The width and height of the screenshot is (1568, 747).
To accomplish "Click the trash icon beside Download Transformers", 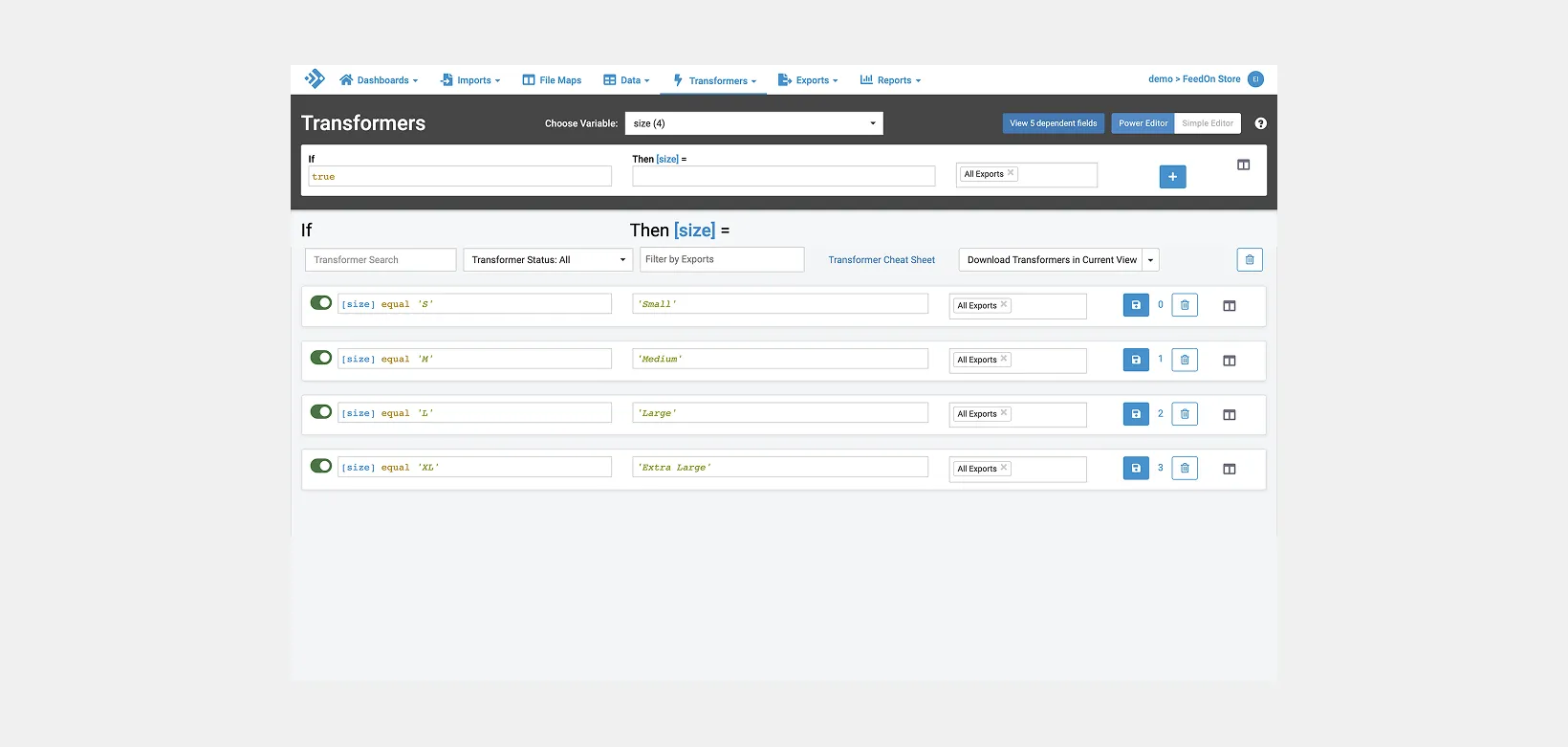I will [x=1250, y=260].
